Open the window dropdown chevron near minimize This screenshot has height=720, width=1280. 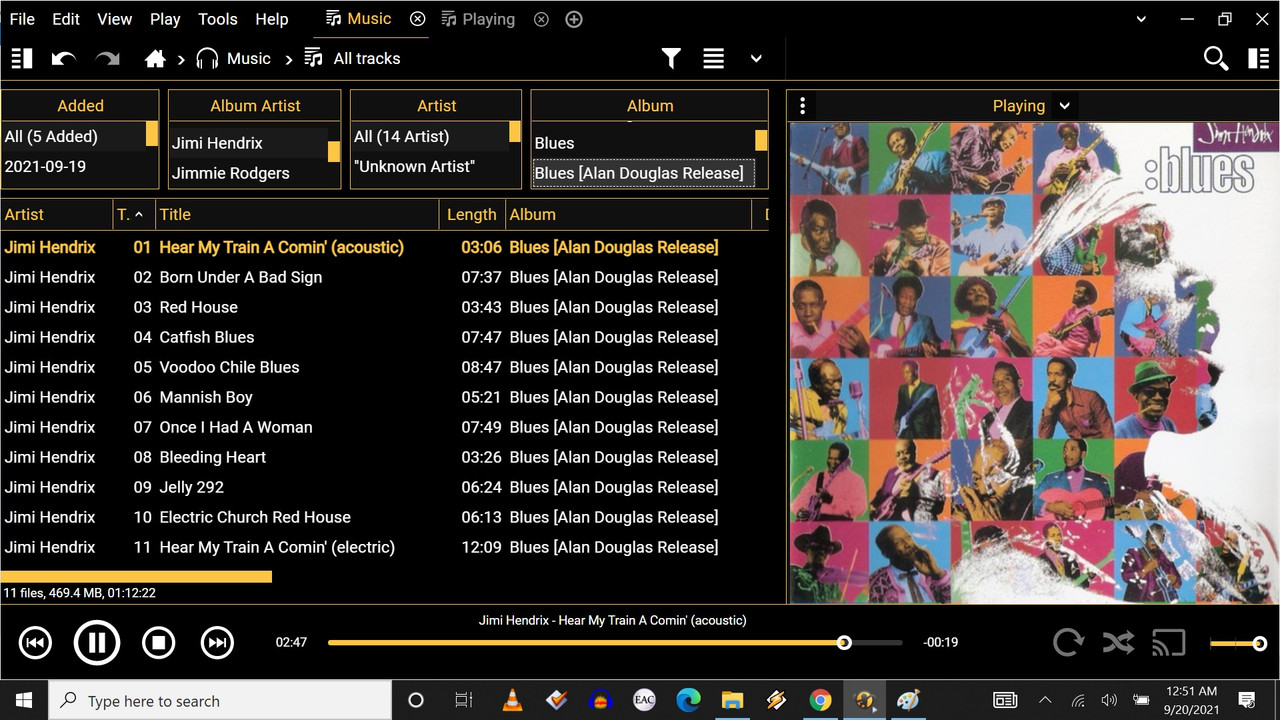coord(1142,19)
